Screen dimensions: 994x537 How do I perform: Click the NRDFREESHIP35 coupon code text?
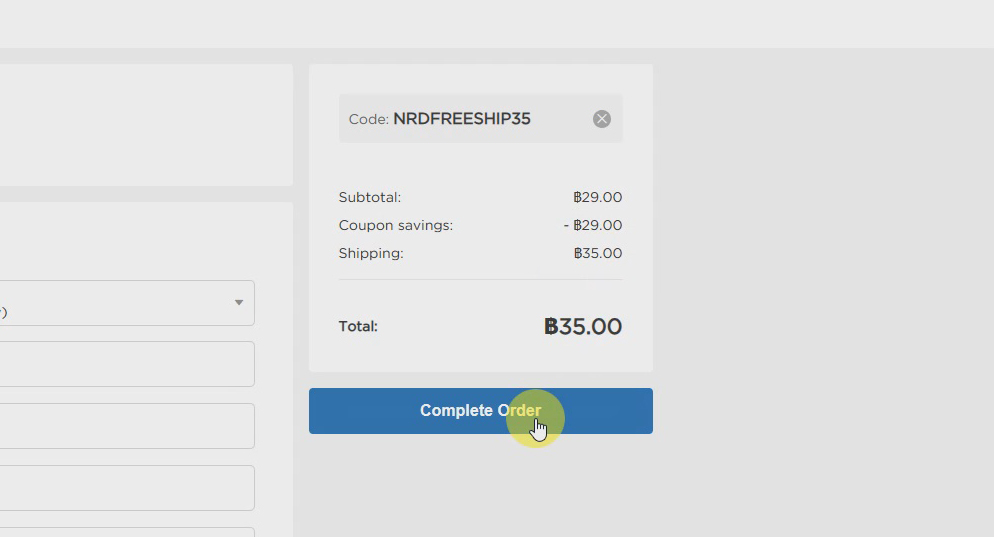click(462, 119)
